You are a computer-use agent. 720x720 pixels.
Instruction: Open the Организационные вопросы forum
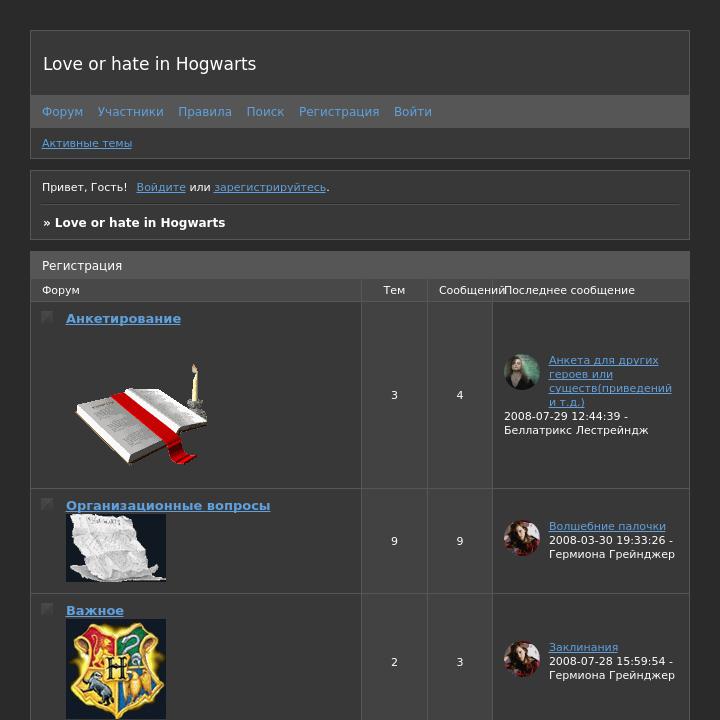click(168, 506)
